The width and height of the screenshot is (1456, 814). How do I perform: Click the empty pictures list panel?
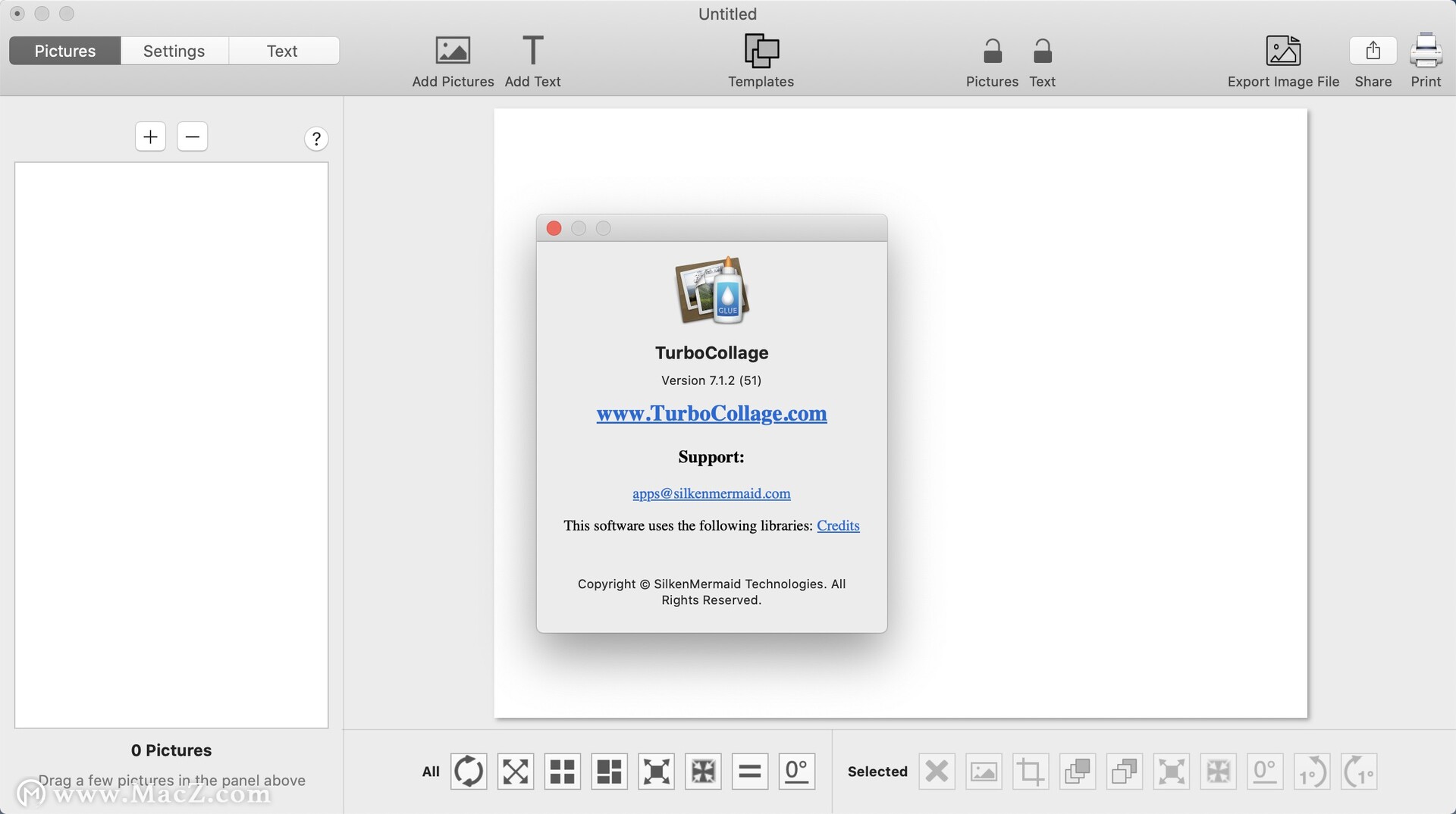171,445
